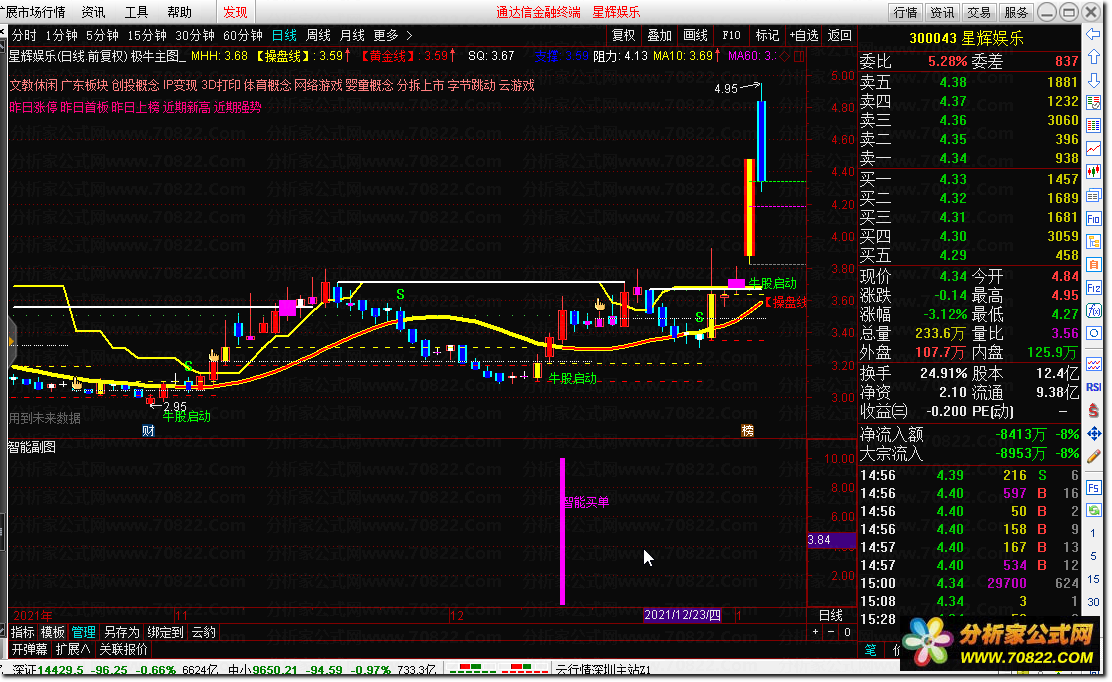Click the minus zoom button below the chart
The image size is (1112, 682).
[830, 632]
